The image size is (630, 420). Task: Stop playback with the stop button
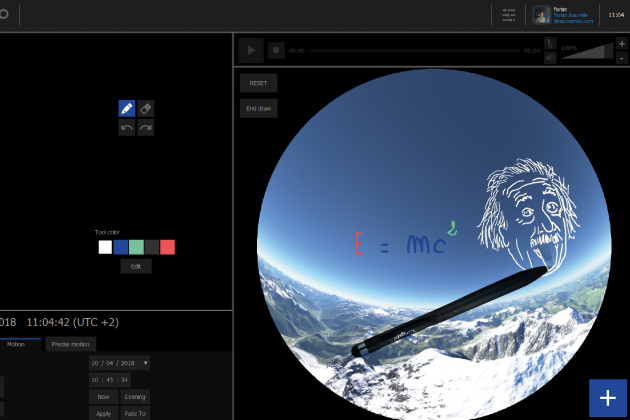pyautogui.click(x=276, y=50)
